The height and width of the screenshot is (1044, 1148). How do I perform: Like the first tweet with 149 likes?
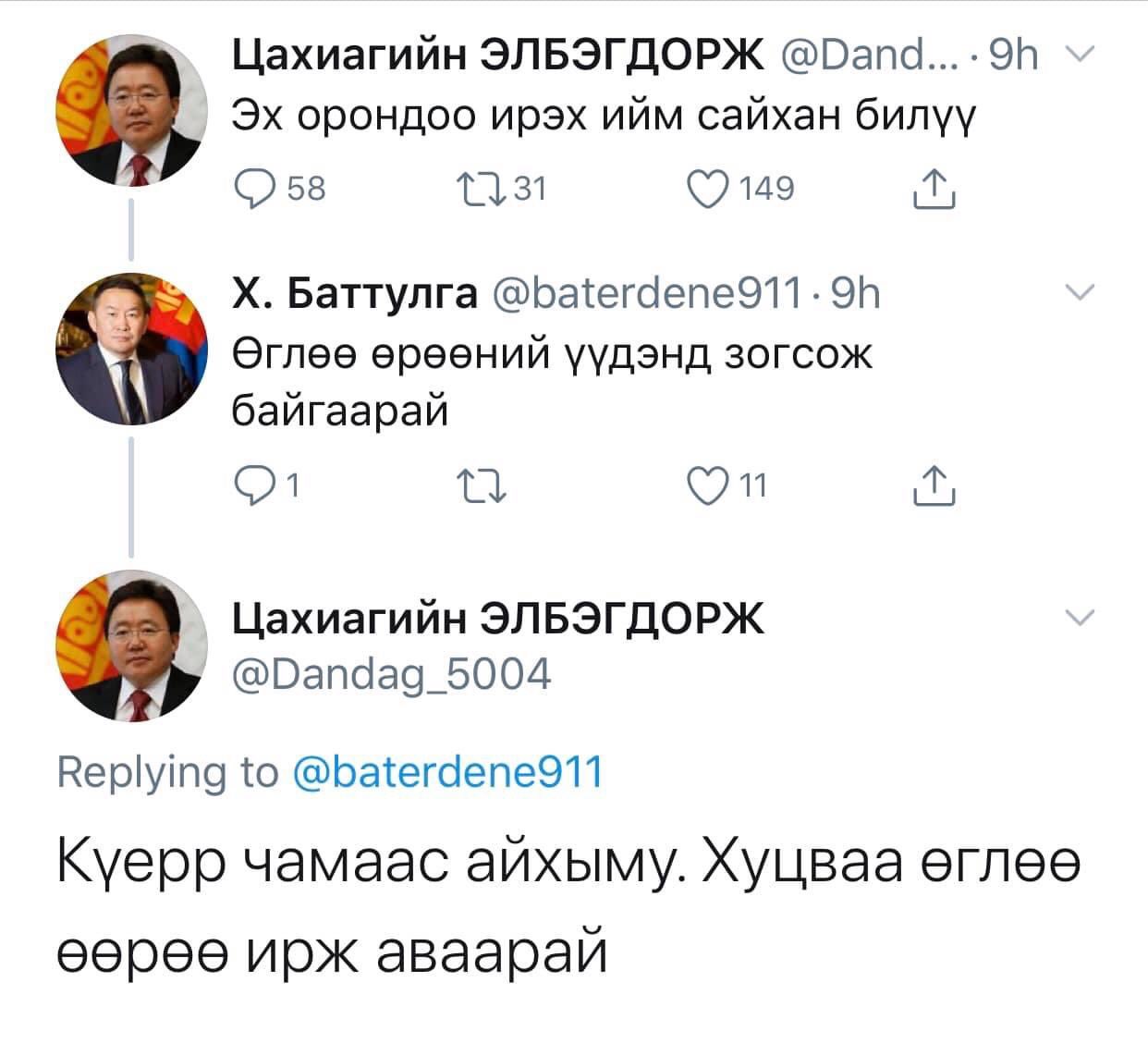tap(709, 190)
